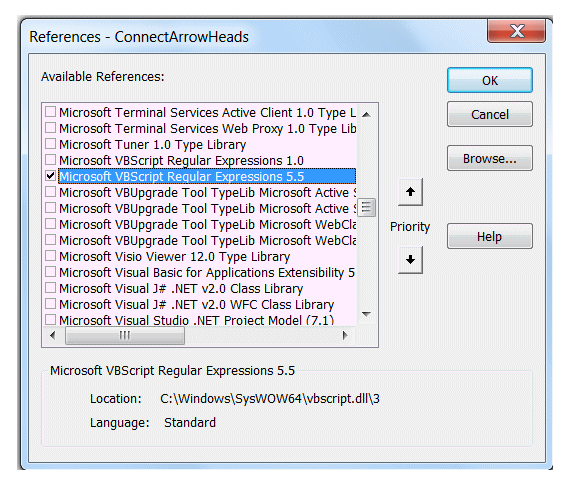Click the Help button
The image size is (575, 492).
[490, 236]
